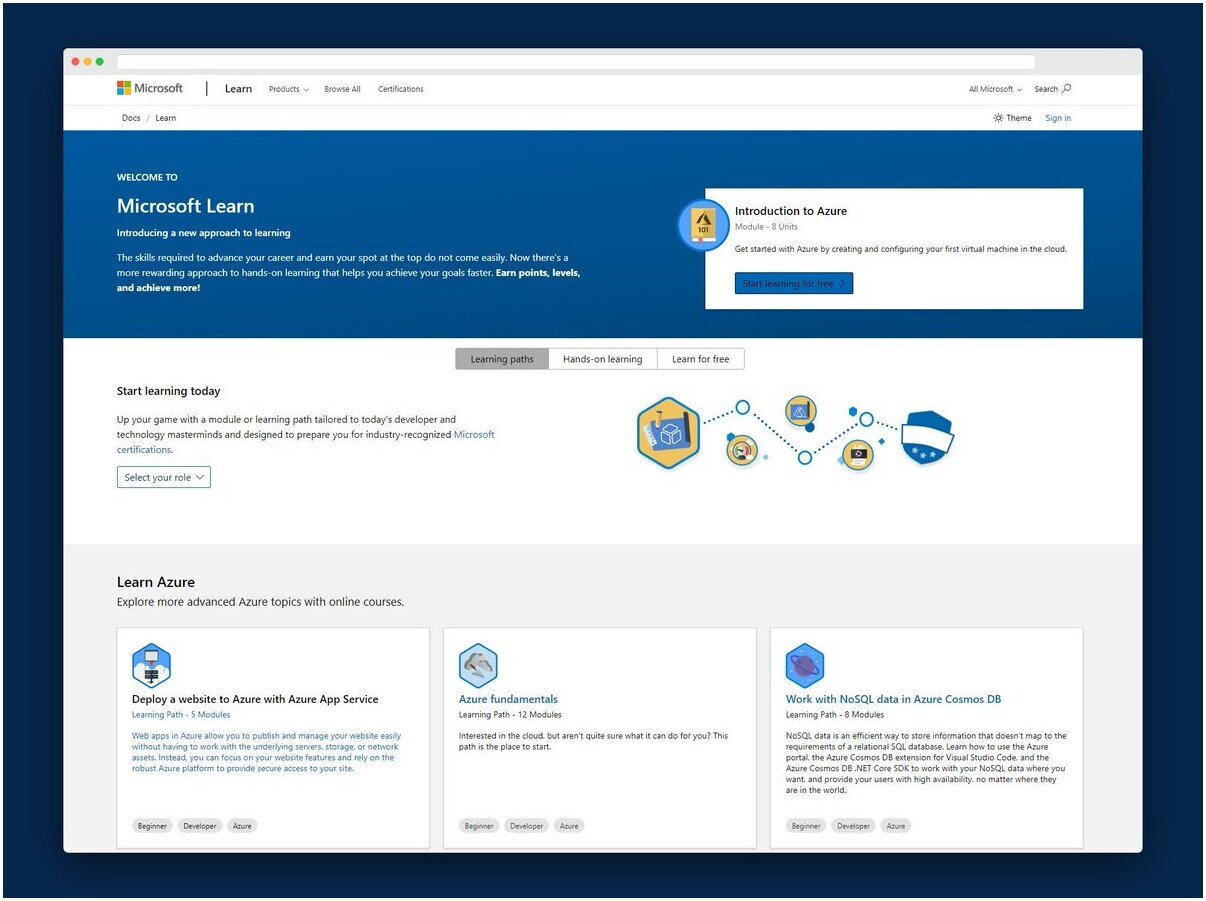Click the Introduction to Azure title
Screen dimensions: 1206x901
(x=791, y=211)
